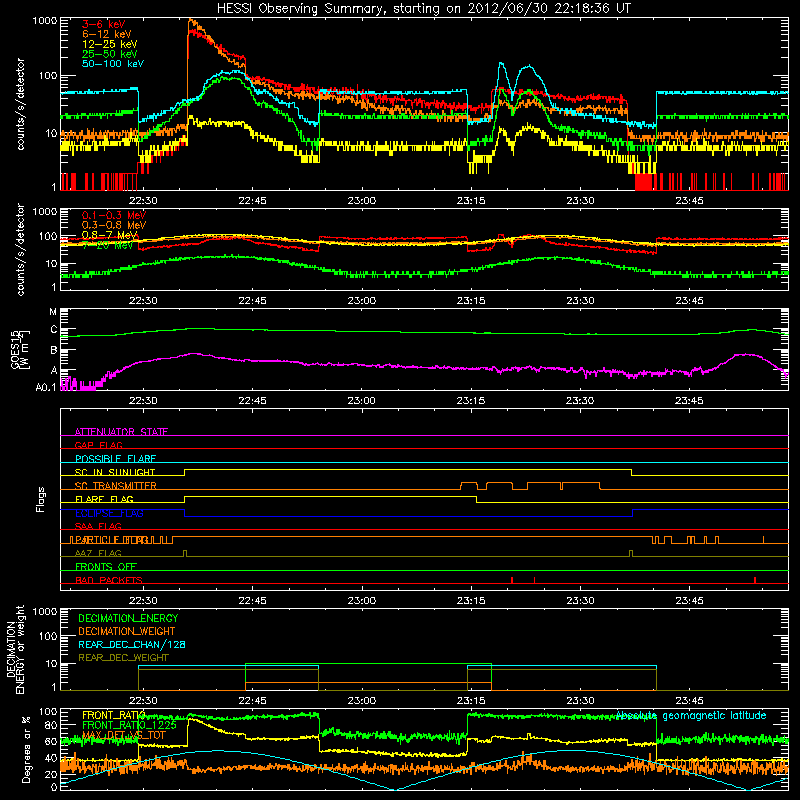Click the DECIMATION_ENERGY legend label
The width and height of the screenshot is (800, 800).
click(x=128, y=618)
